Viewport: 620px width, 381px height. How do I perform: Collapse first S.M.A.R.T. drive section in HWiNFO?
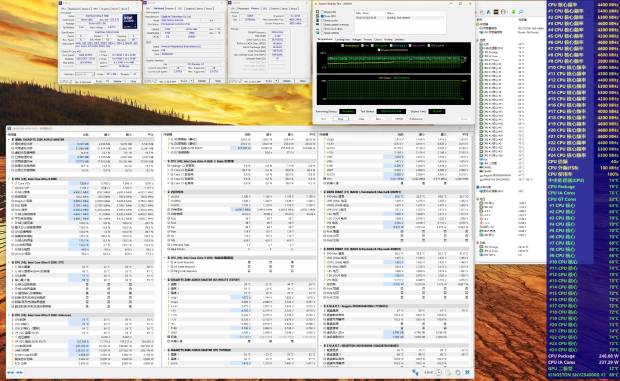click(322, 306)
